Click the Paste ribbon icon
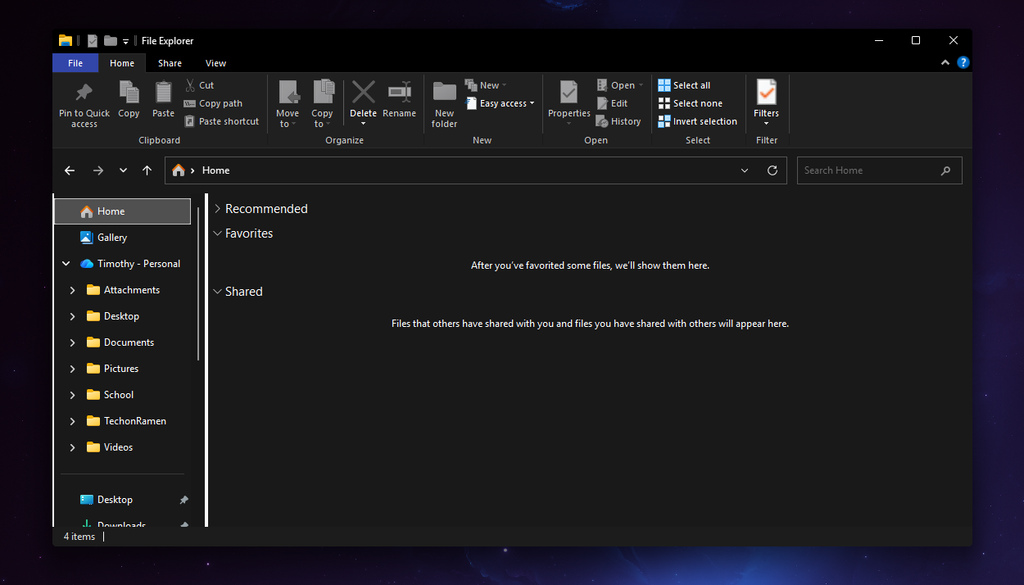Screen dimensions: 1024x585 tap(163, 93)
